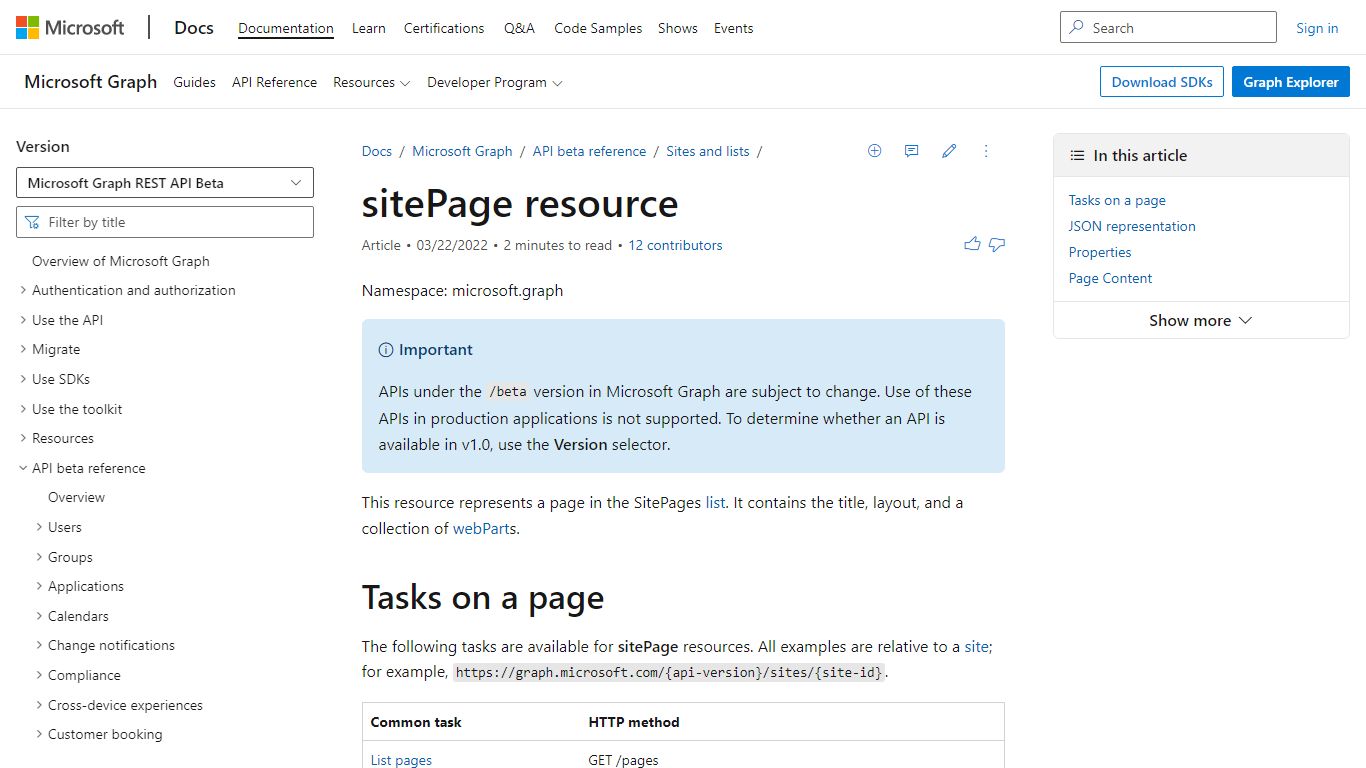Jump to Tasks on a page section
The image size is (1366, 768).
click(1117, 200)
